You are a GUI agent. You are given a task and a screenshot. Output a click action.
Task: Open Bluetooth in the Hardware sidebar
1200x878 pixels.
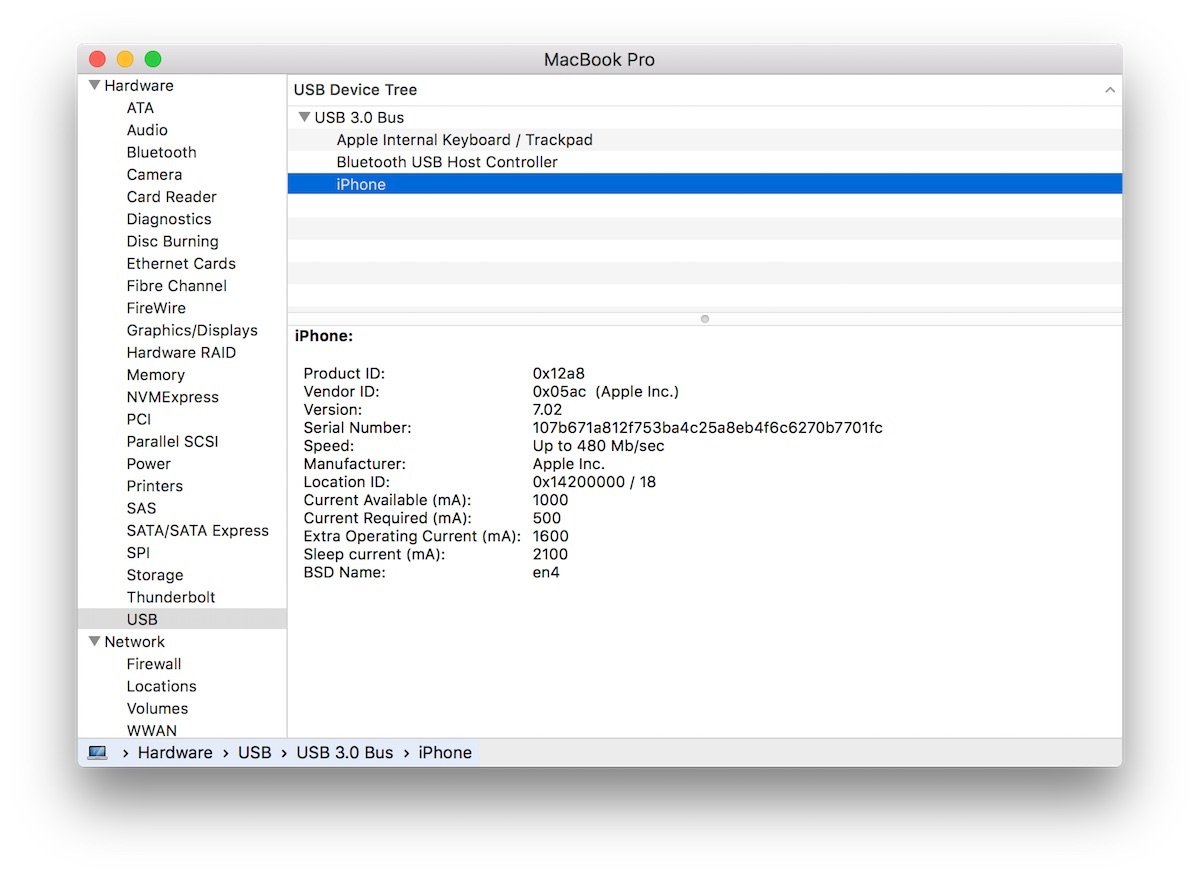tap(161, 152)
